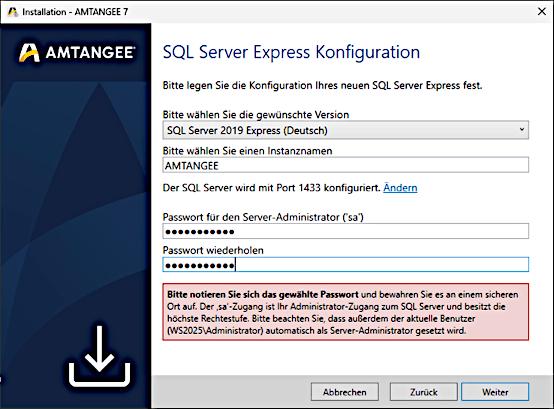Go back with the Zurück button
The width and height of the screenshot is (554, 409).
click(424, 392)
